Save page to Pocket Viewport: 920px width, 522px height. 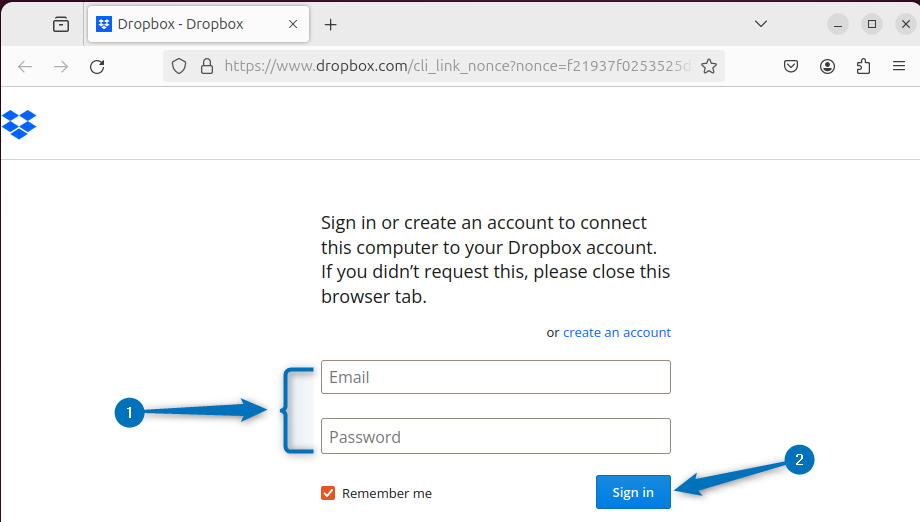tap(790, 67)
